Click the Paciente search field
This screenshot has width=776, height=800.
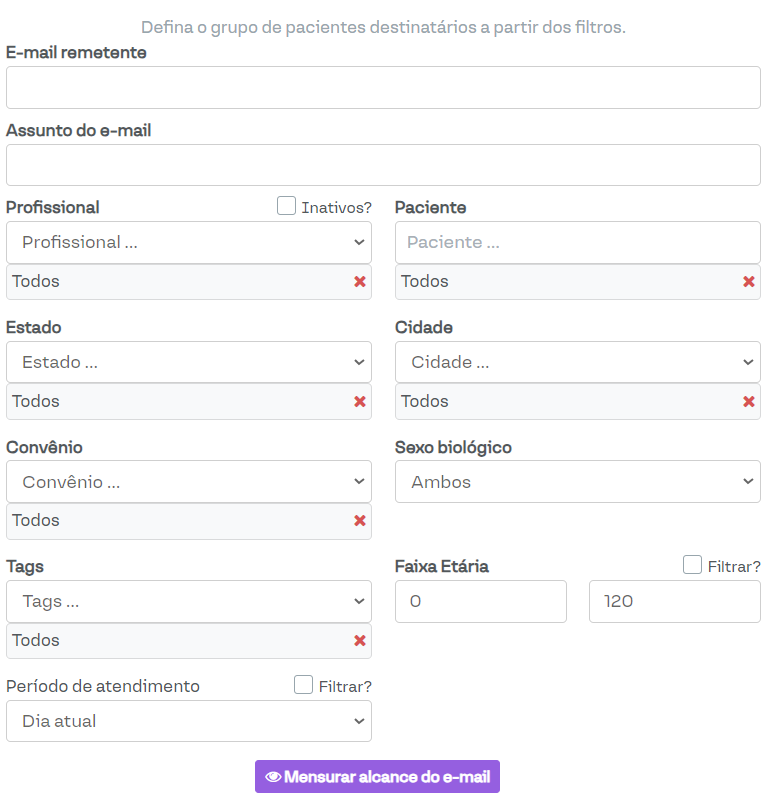[578, 242]
